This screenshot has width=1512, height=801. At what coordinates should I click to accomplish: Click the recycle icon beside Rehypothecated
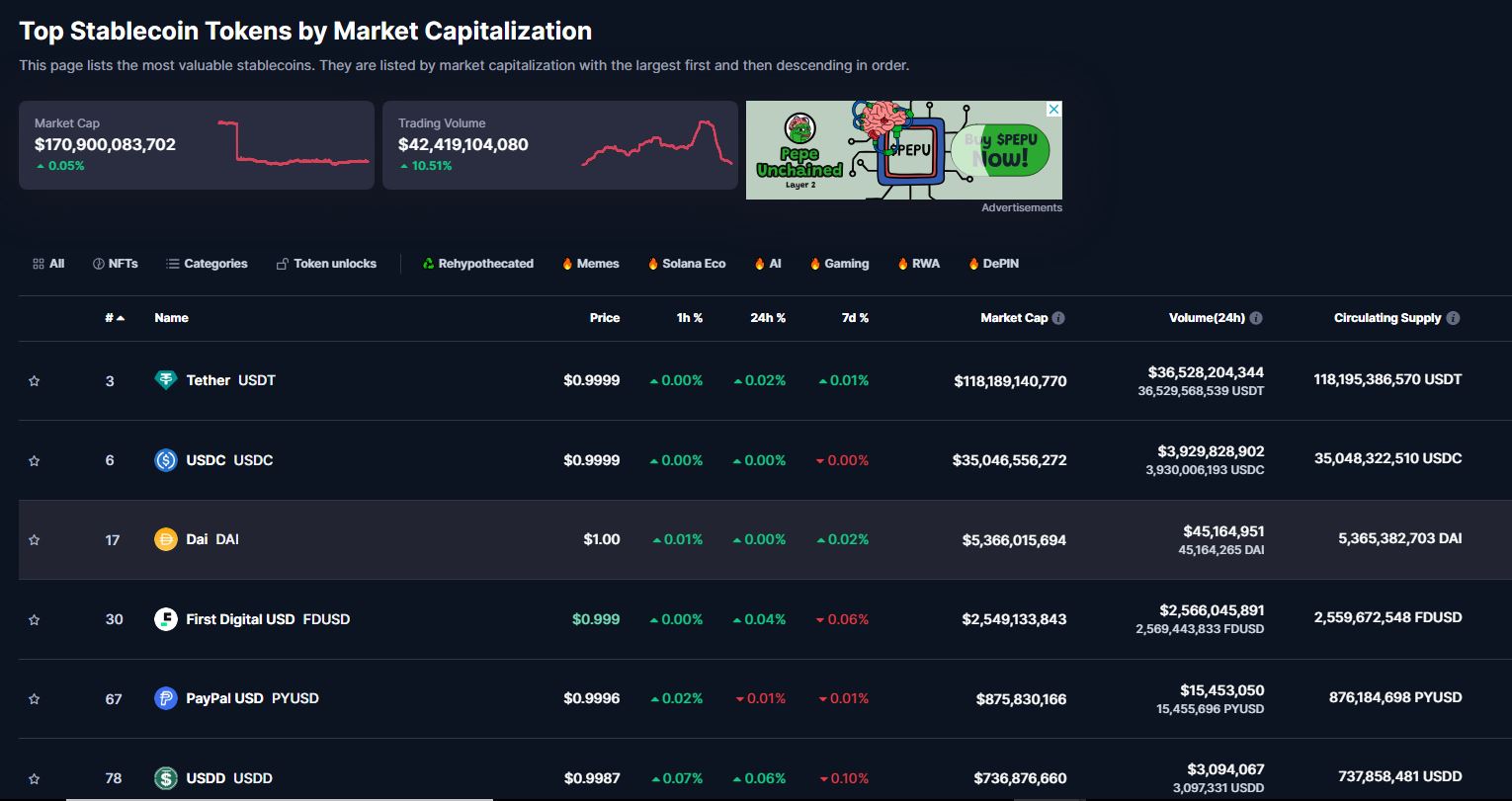[x=429, y=264]
